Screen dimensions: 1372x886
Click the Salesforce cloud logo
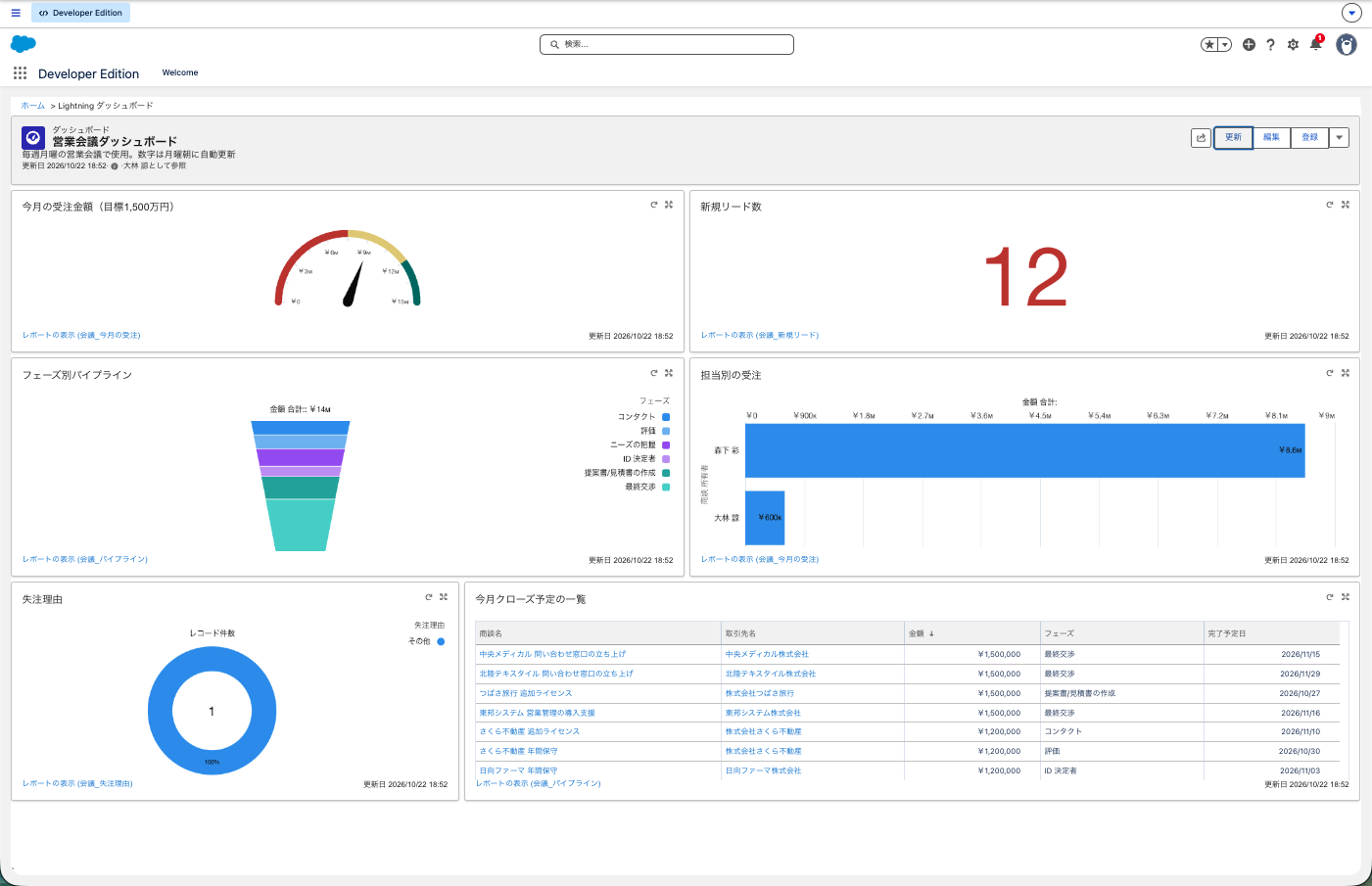24,44
